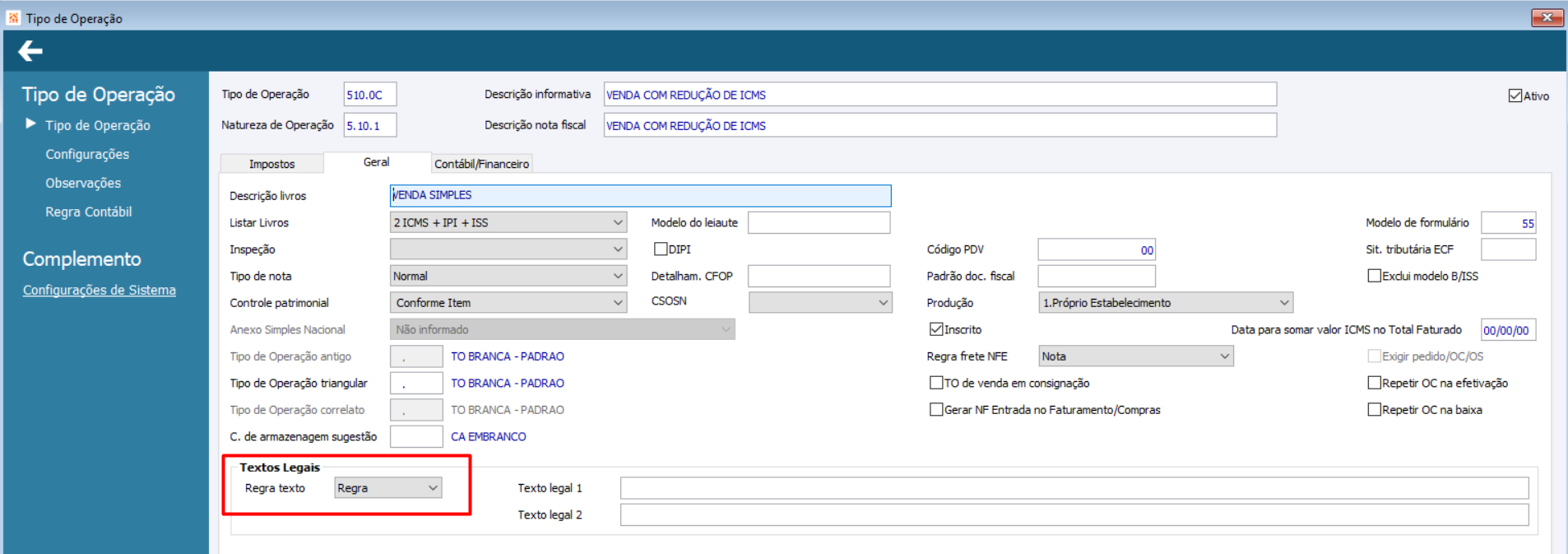Click the disabled Exigir pedido/OC/OS checkbox

[x=1374, y=356]
